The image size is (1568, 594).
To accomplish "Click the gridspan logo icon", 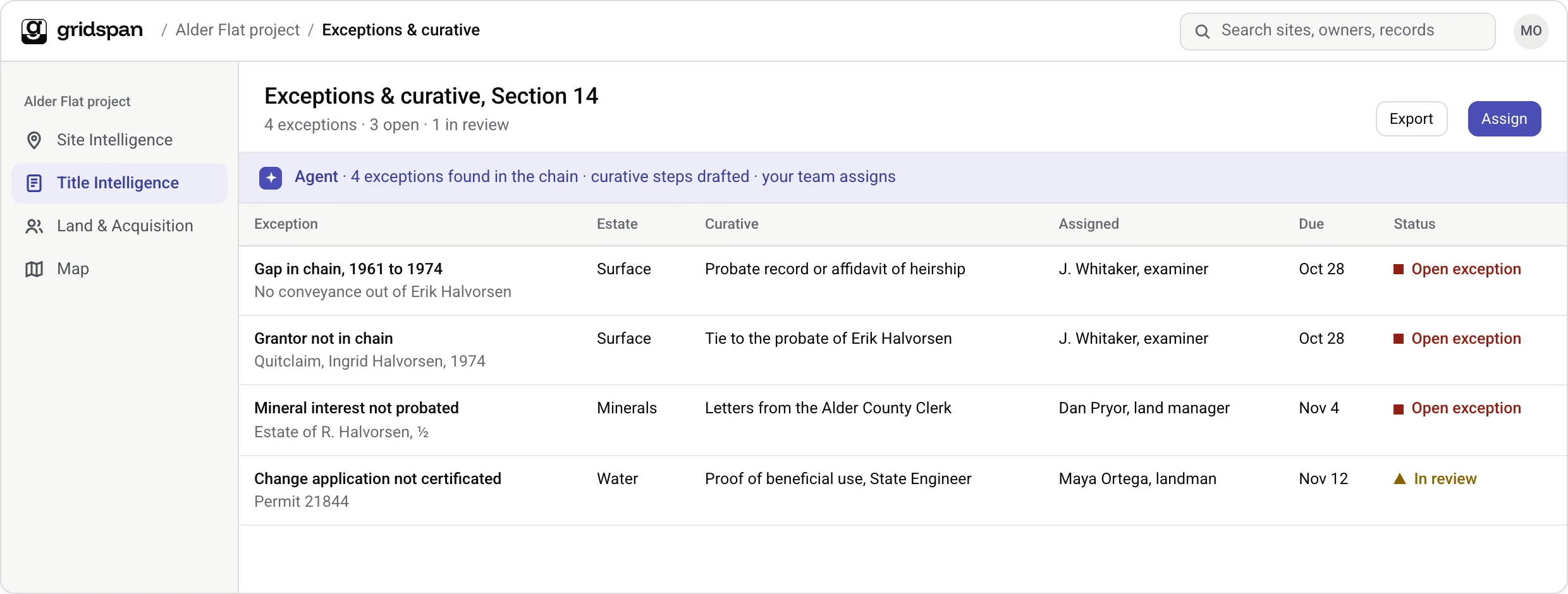I will point(34,30).
